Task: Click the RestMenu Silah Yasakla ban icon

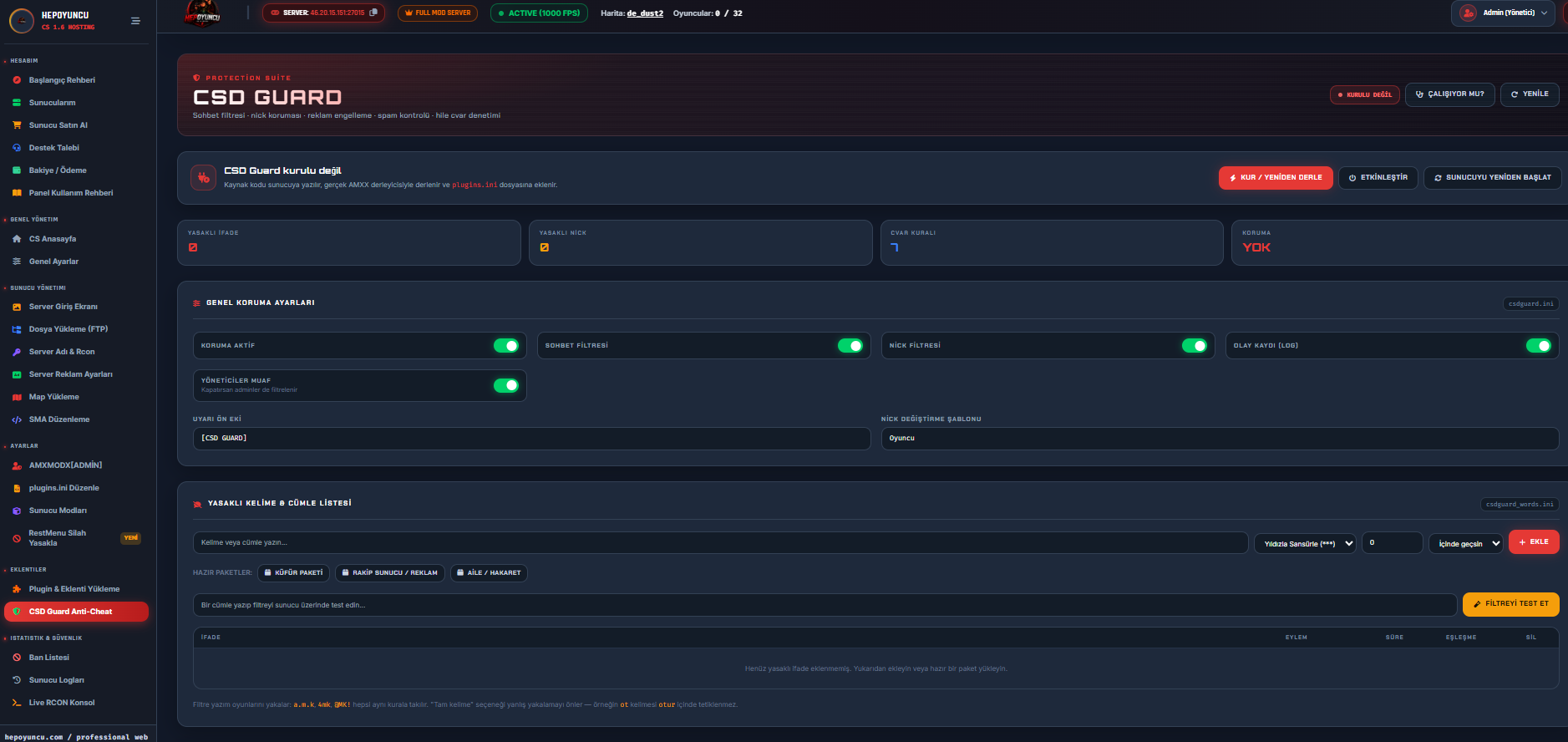Action: point(17,538)
